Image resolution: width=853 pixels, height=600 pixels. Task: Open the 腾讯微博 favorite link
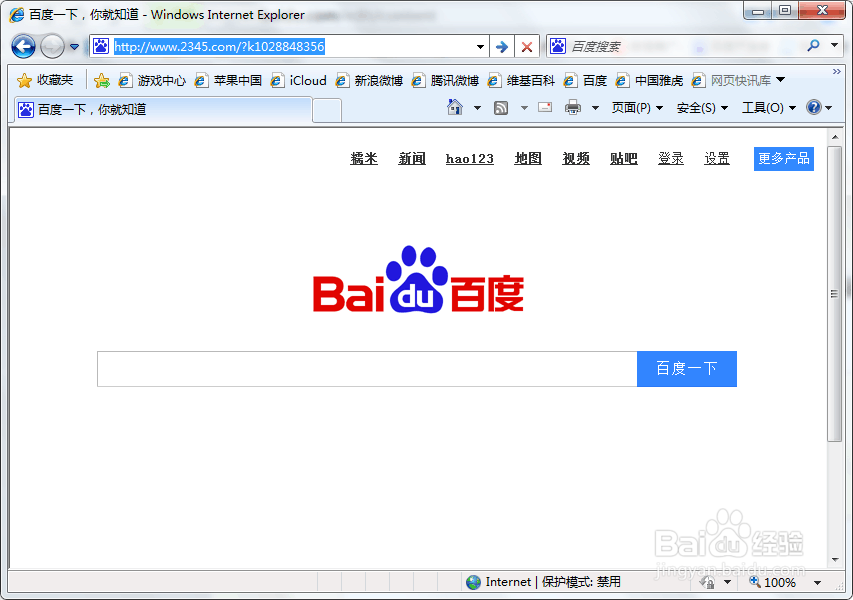446,81
